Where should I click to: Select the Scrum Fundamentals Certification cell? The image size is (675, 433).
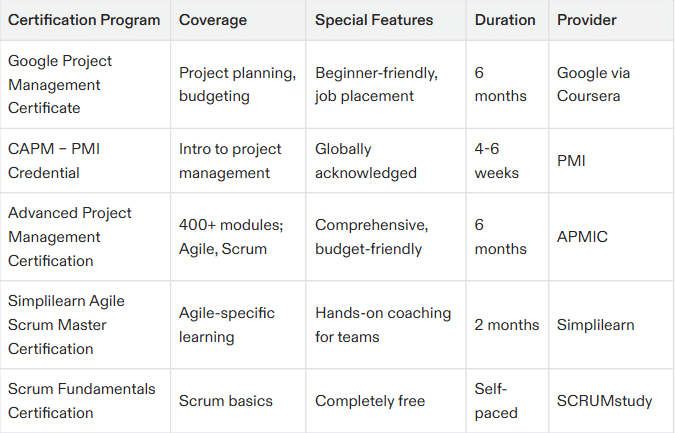click(82, 401)
